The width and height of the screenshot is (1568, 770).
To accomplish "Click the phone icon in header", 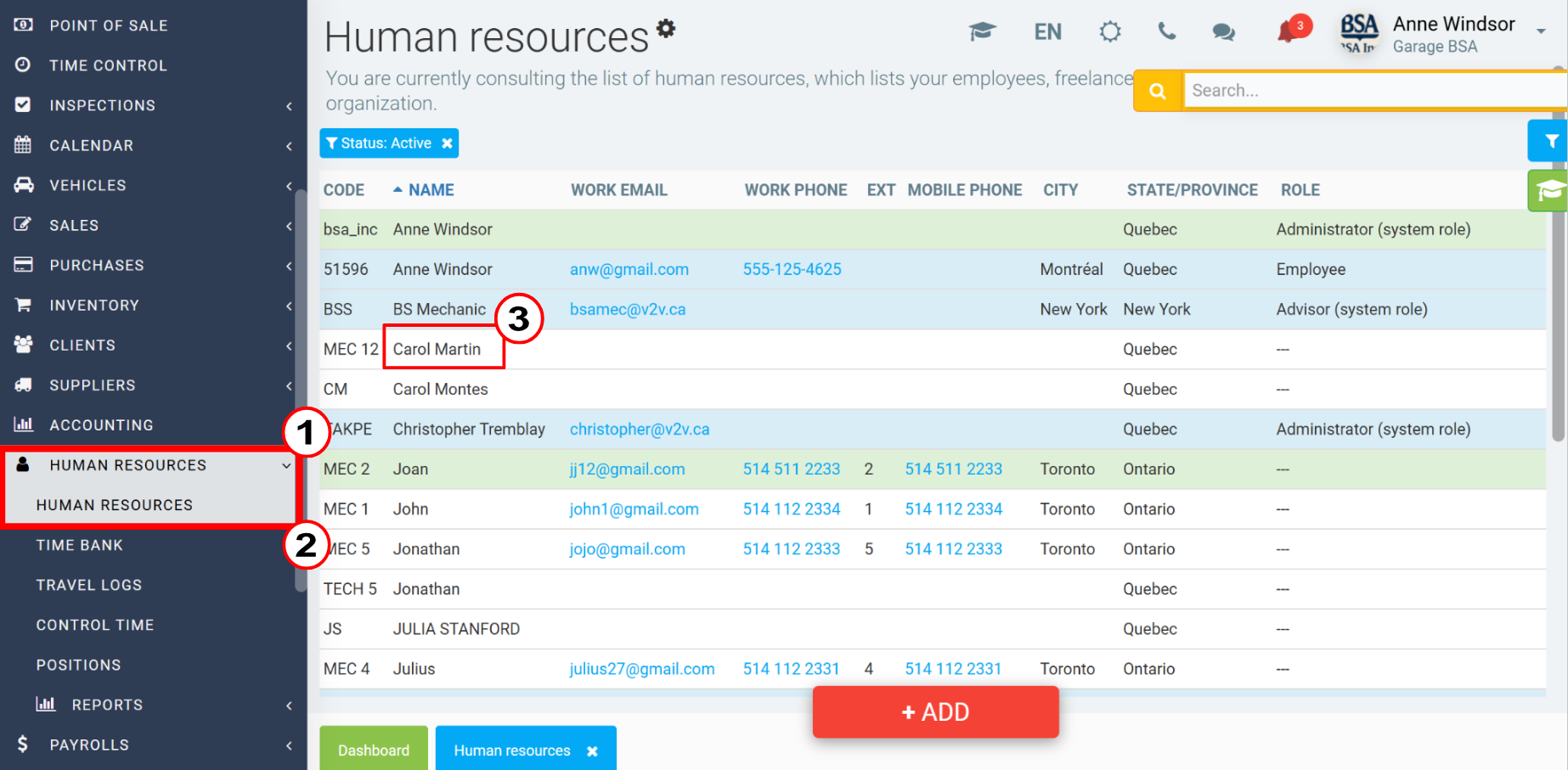I will [x=1167, y=32].
